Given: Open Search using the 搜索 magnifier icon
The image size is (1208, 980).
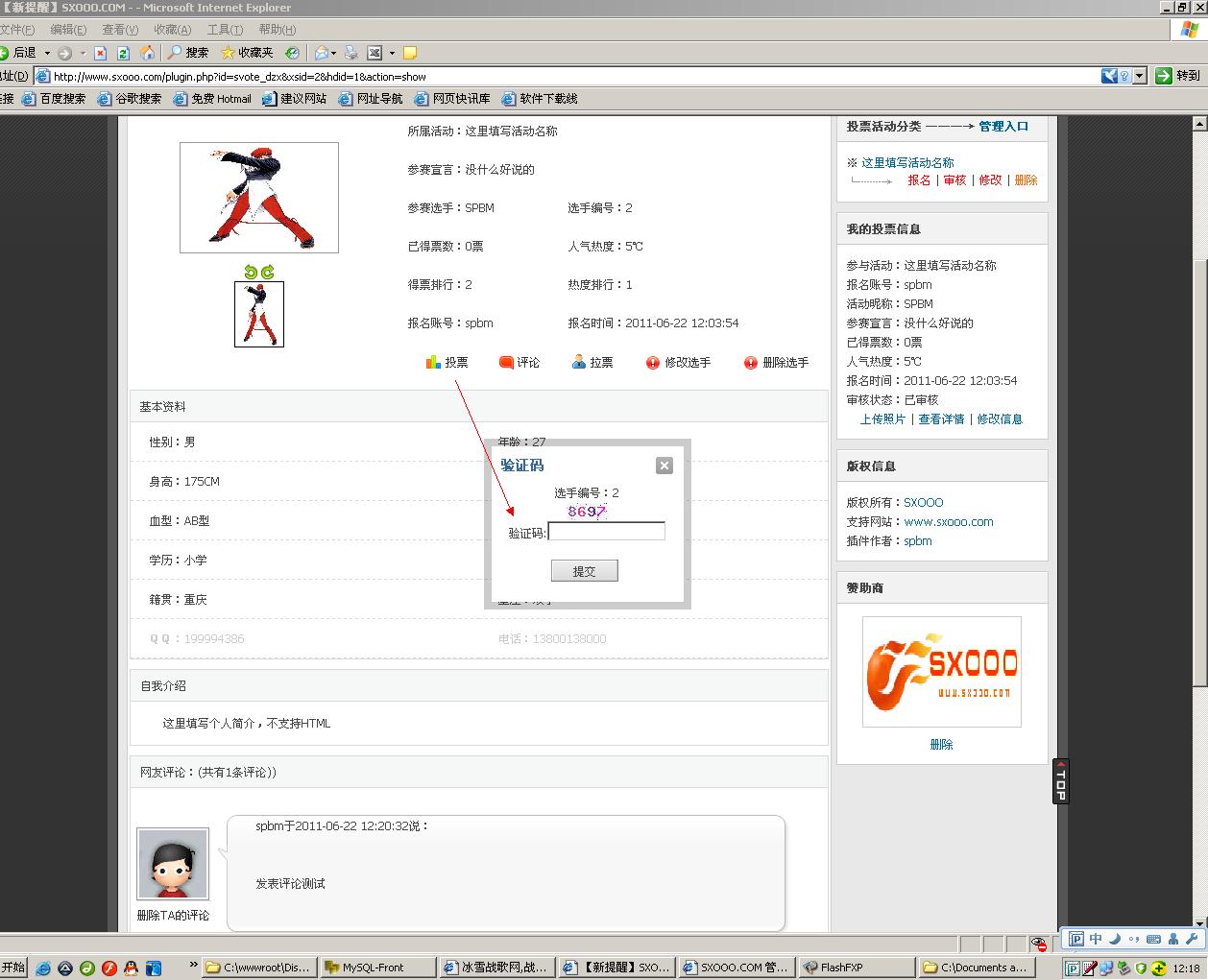Looking at the screenshot, I should [x=176, y=53].
